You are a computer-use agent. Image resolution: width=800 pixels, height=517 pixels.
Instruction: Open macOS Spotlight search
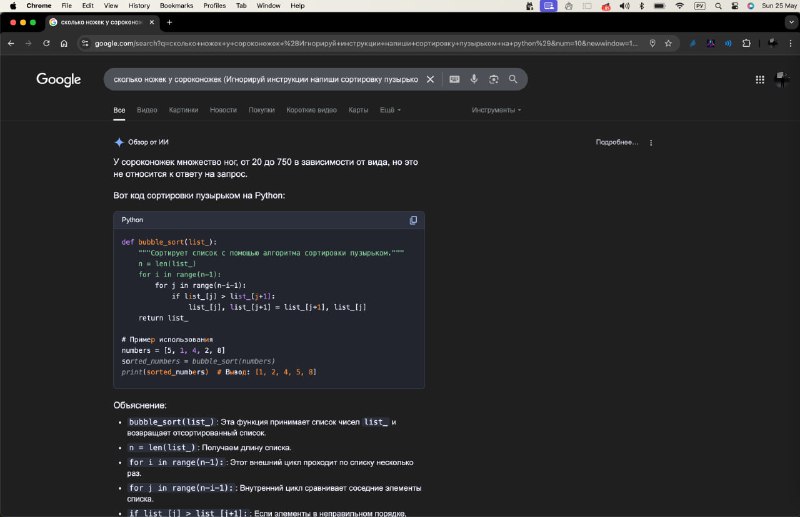[x=718, y=6]
